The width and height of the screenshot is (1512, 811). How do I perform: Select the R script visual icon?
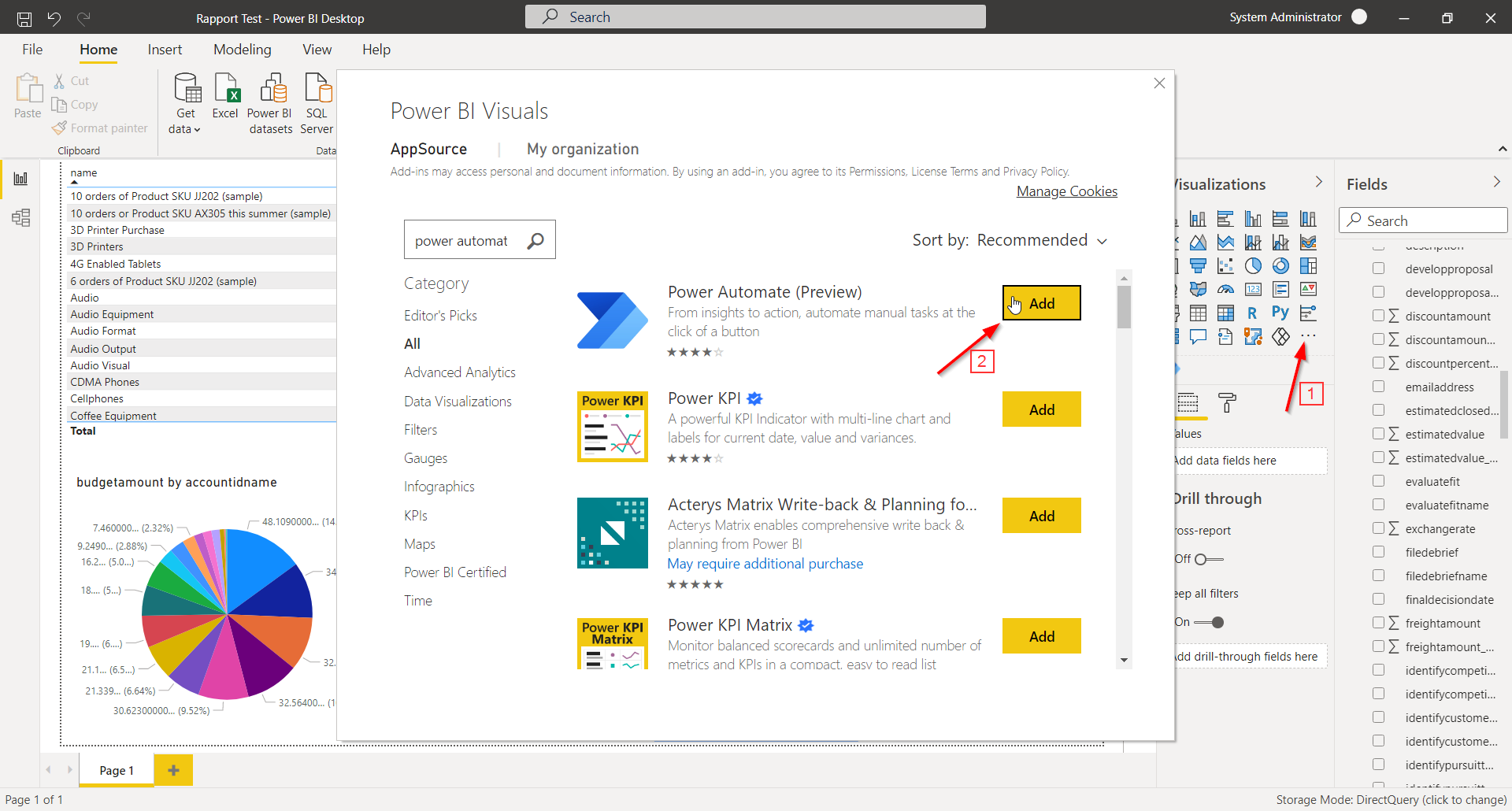[x=1252, y=313]
